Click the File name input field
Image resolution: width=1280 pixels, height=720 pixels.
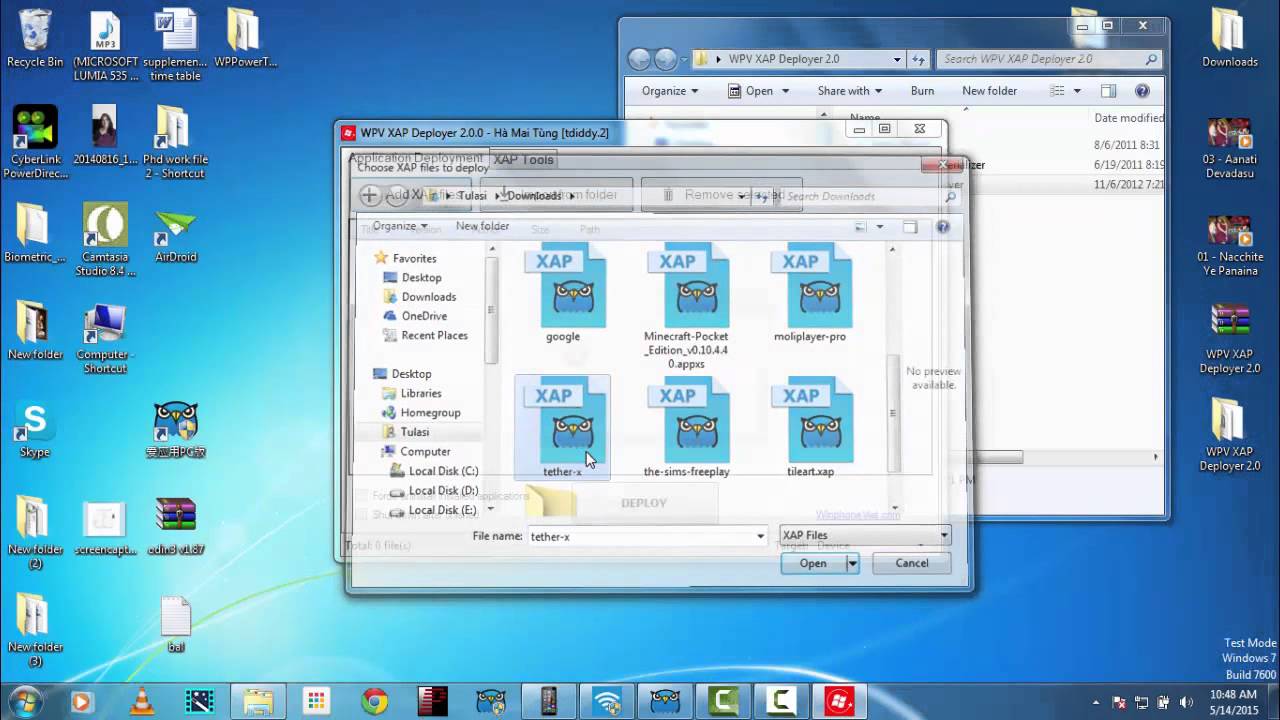640,537
